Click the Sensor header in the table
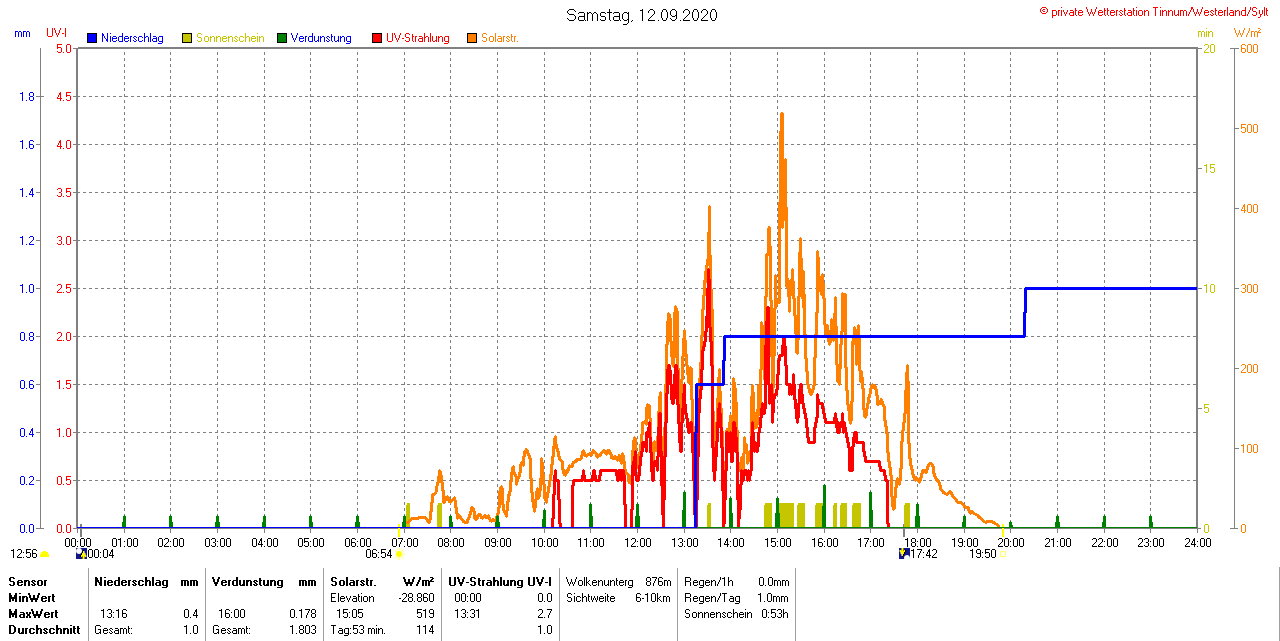This screenshot has height=641, width=1280. 28,582
